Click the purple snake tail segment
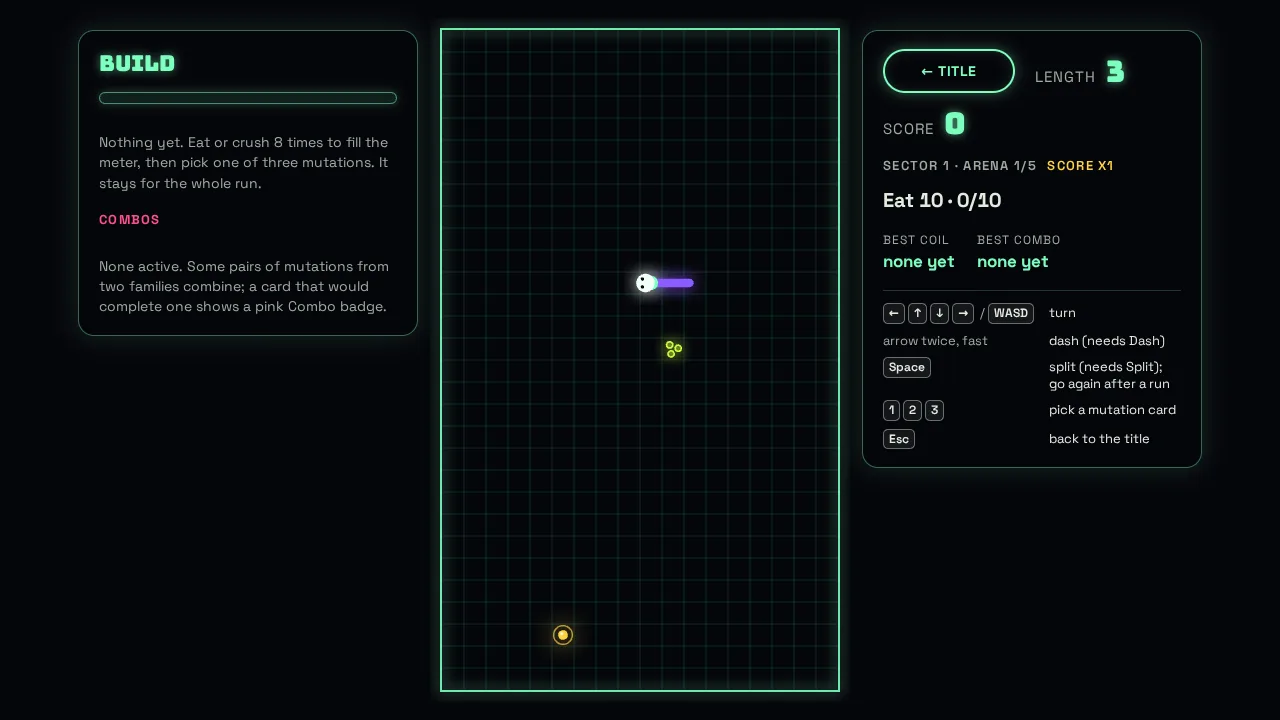Viewport: 1280px width, 720px height. tap(675, 283)
